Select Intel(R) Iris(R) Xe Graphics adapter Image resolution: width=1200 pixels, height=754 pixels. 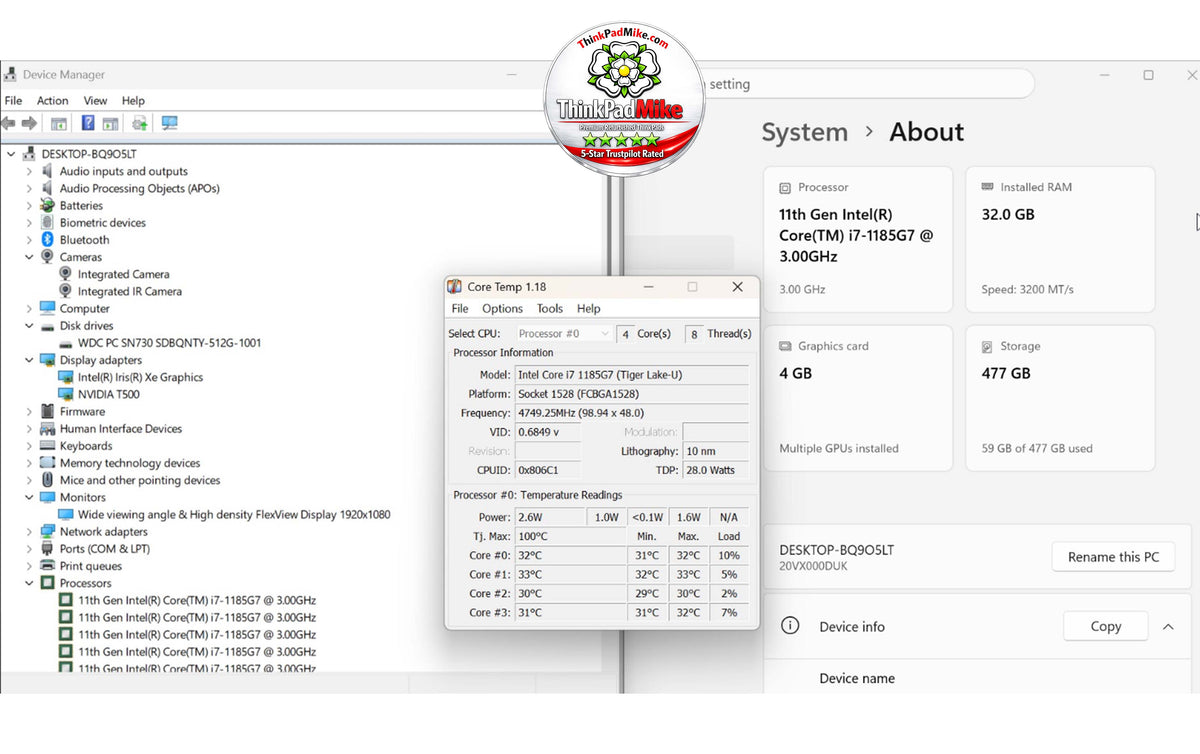(x=140, y=377)
